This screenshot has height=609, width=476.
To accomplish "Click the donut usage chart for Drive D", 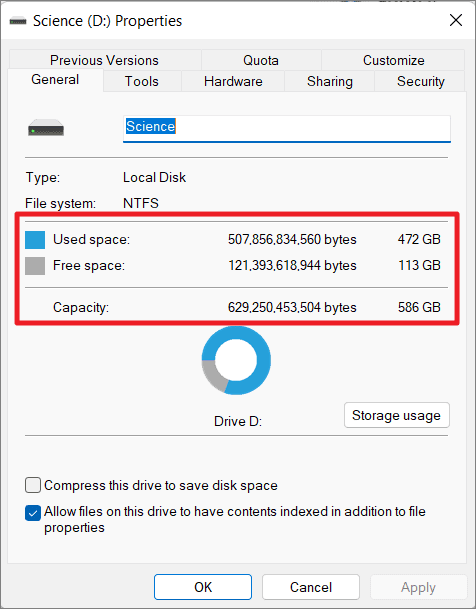I will 236,360.
